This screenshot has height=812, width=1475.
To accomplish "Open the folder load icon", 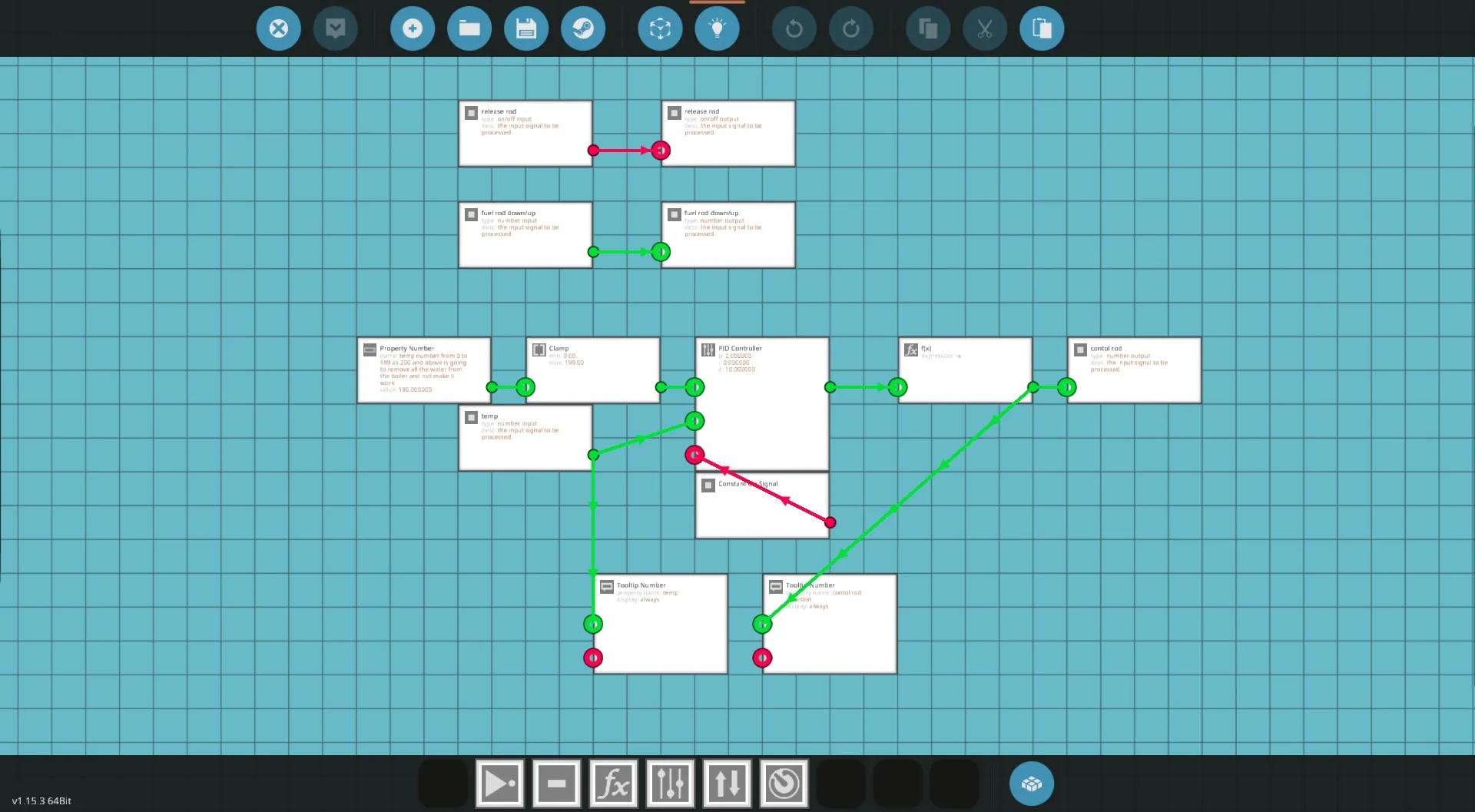I will [469, 29].
